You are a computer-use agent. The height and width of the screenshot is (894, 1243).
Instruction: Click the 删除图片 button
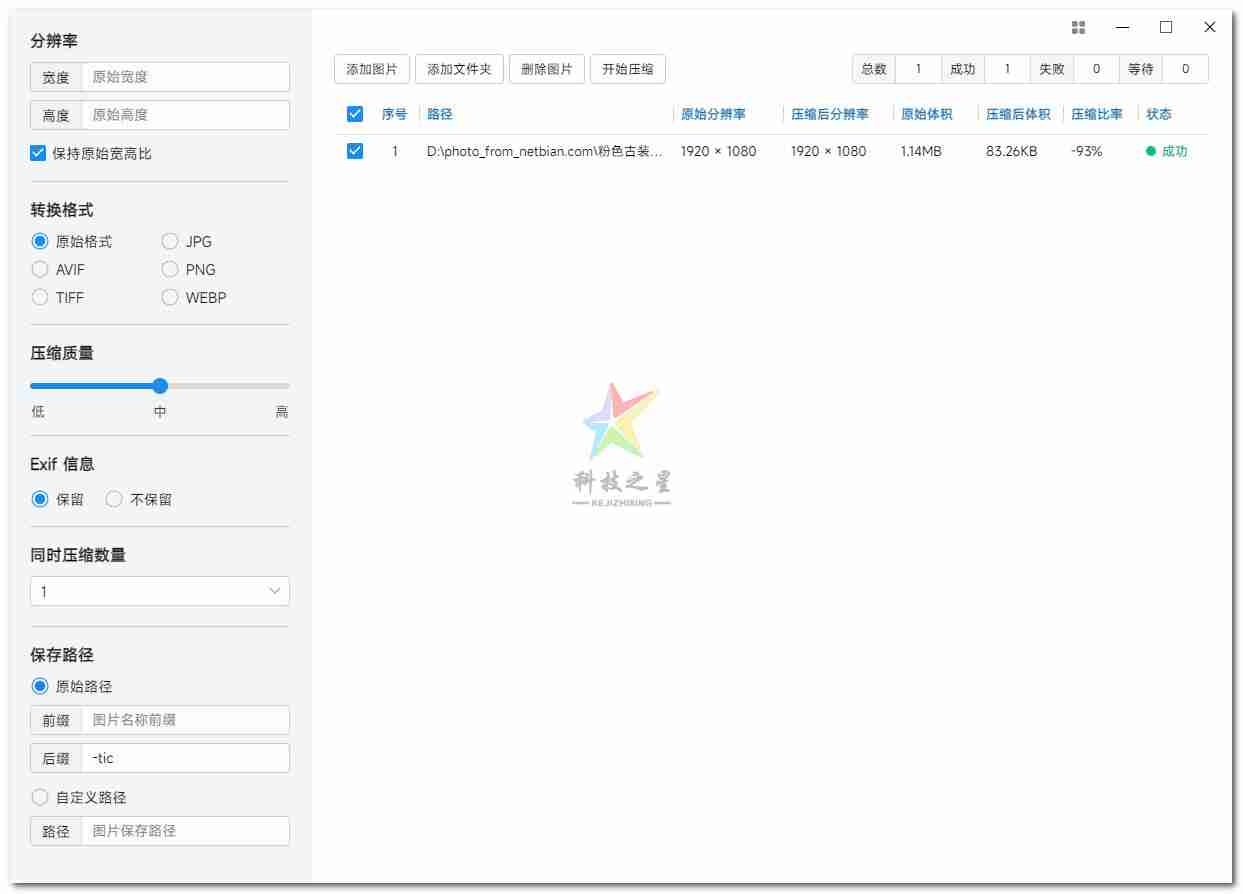(x=547, y=69)
